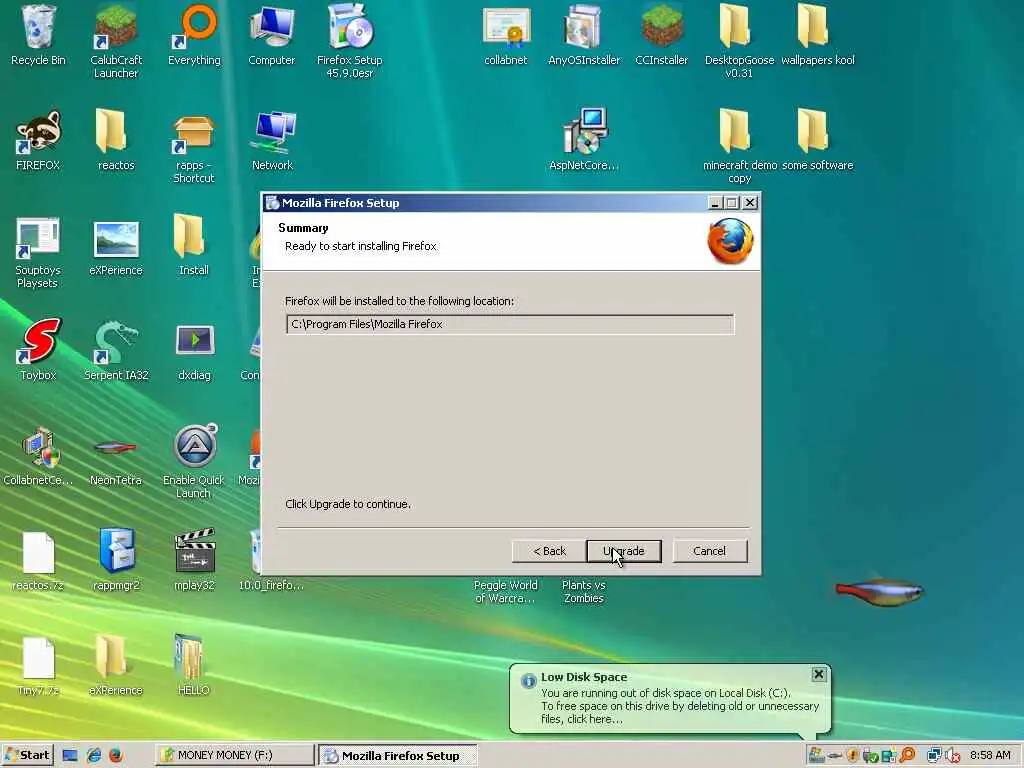Click the 8:58 AM clock
This screenshot has height=768, width=1024.
click(x=990, y=755)
